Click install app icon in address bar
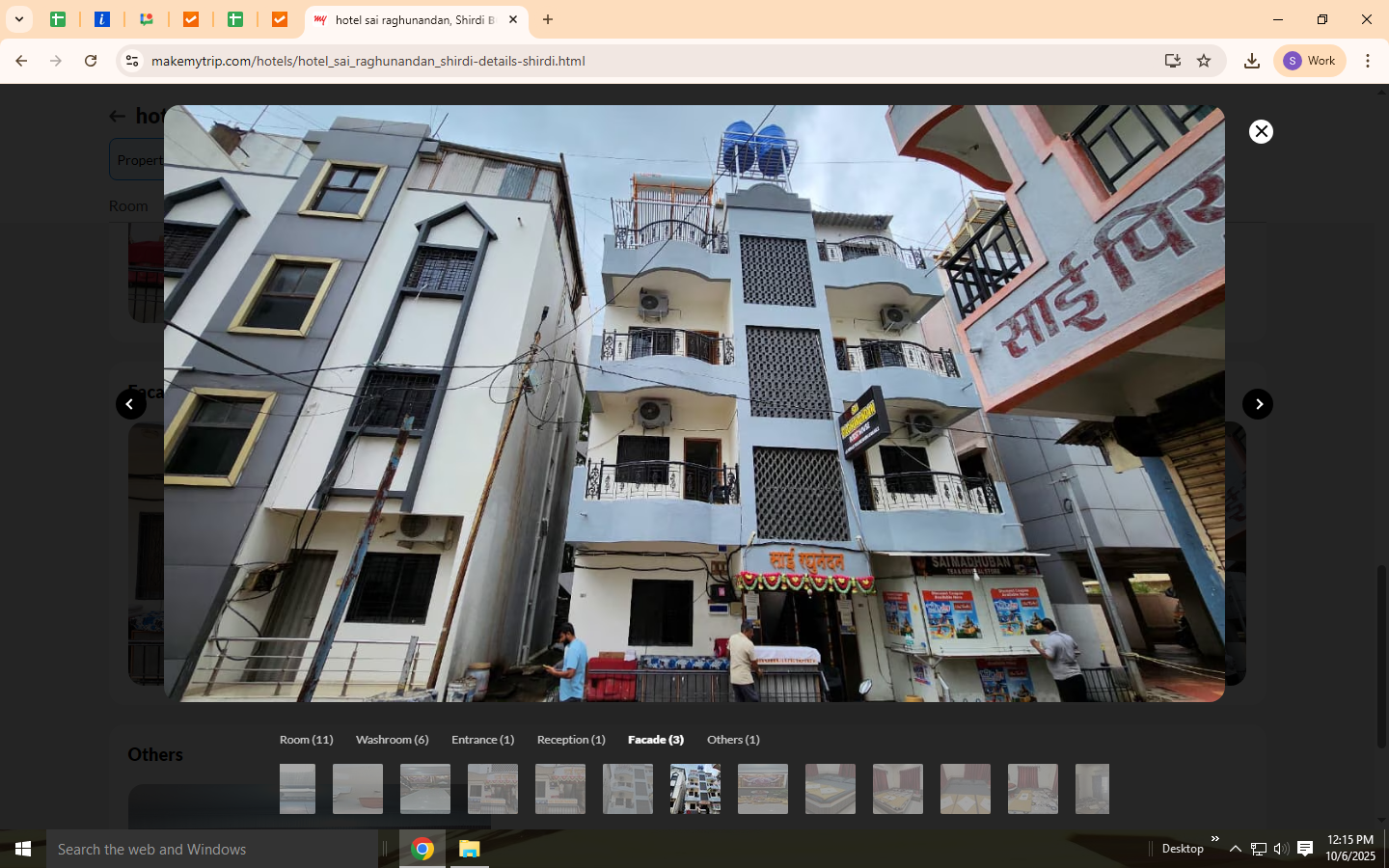Viewport: 1389px width, 868px height. point(1172,61)
